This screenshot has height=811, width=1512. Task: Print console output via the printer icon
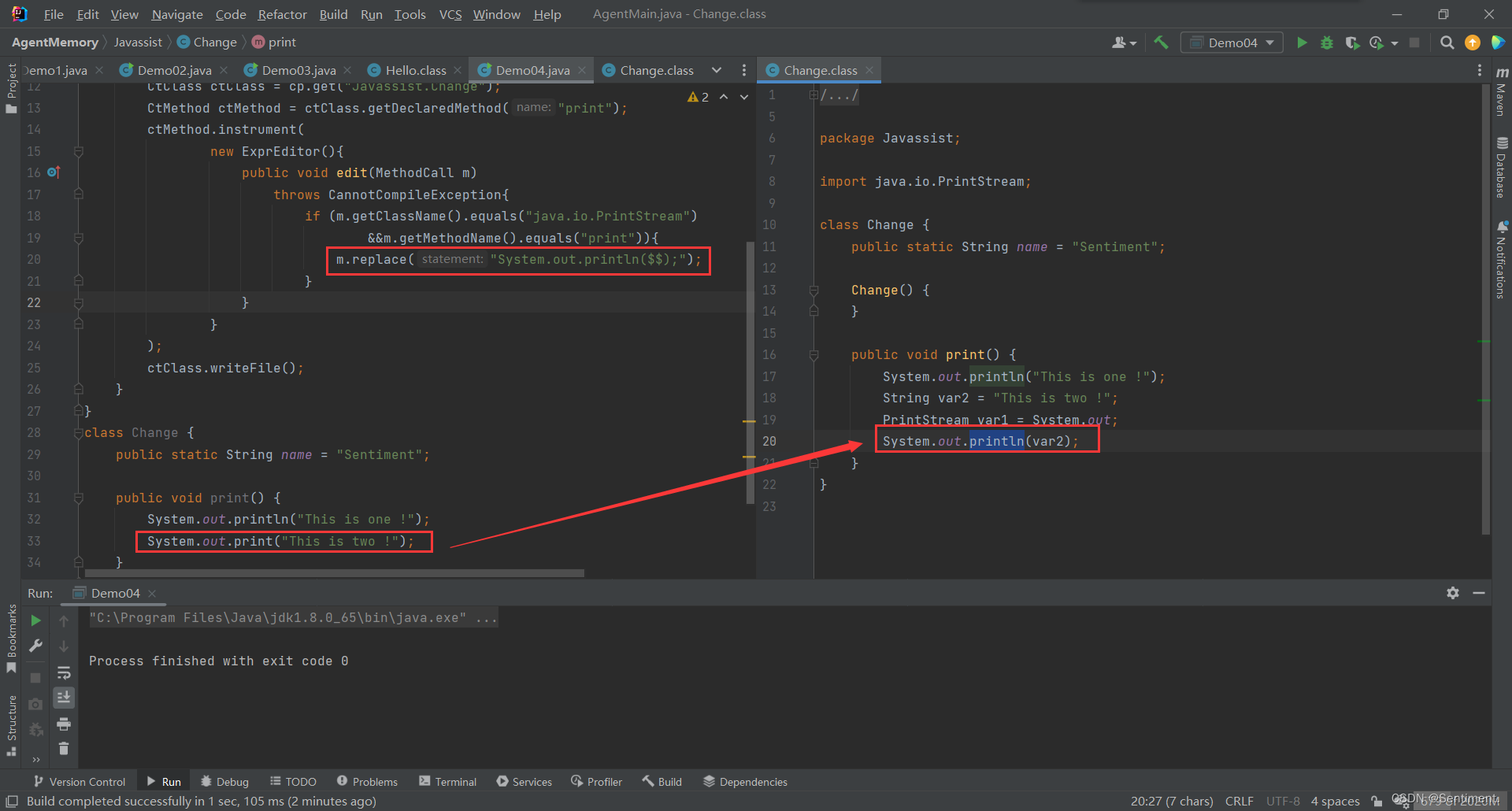[64, 724]
